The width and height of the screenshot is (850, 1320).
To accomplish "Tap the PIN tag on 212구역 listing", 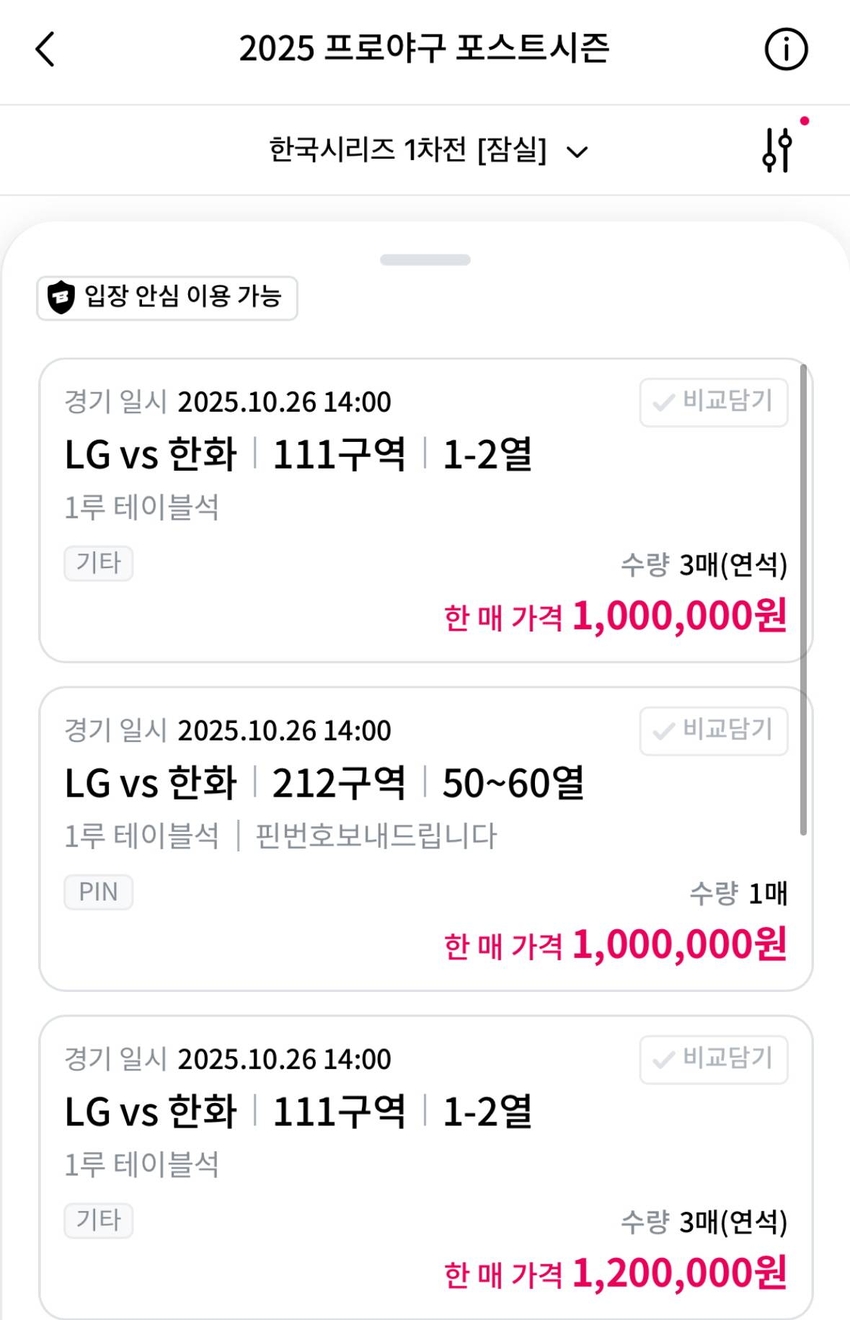I will point(98,891).
